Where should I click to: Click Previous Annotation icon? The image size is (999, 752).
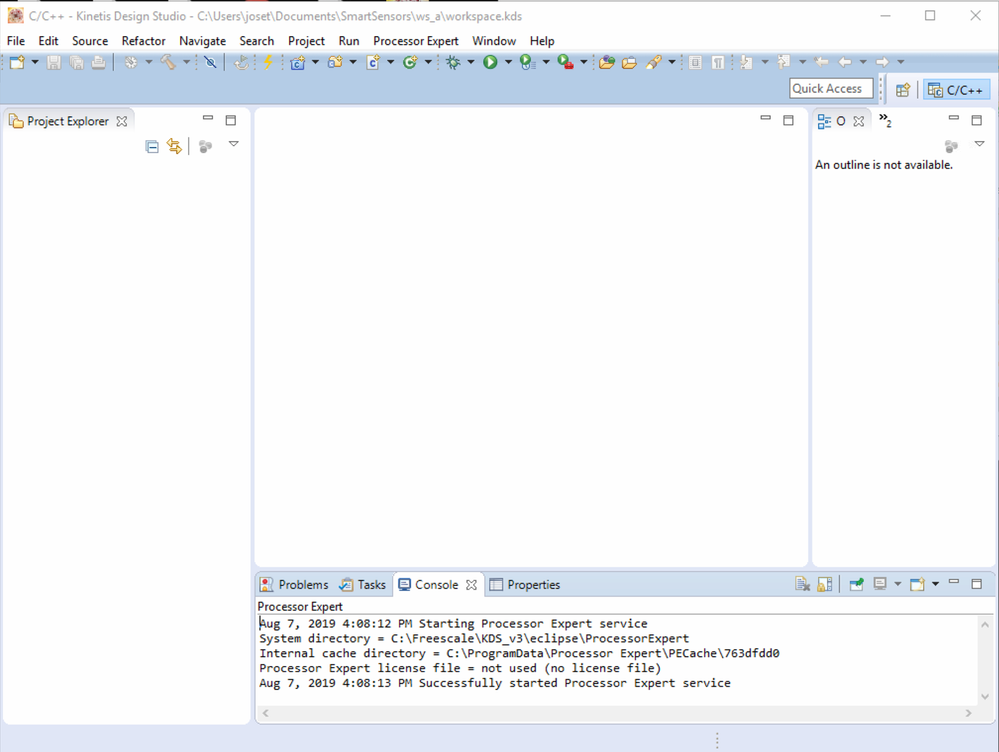pyautogui.click(x=784, y=62)
